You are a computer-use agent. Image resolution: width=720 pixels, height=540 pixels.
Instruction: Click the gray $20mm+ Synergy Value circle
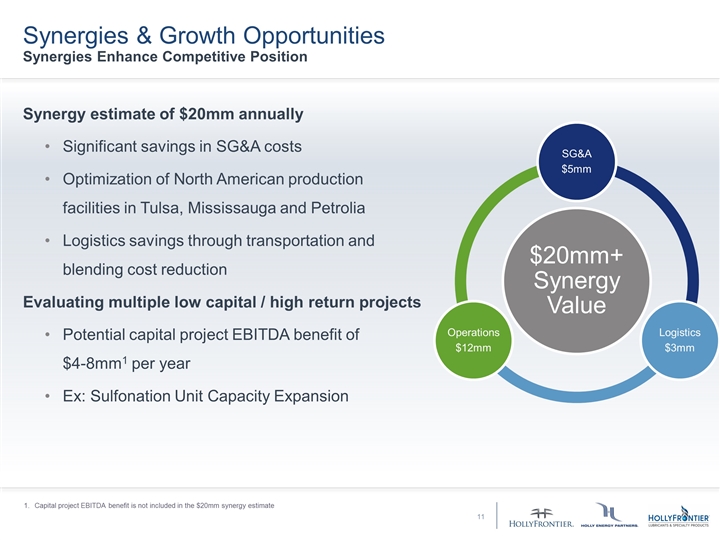click(577, 280)
